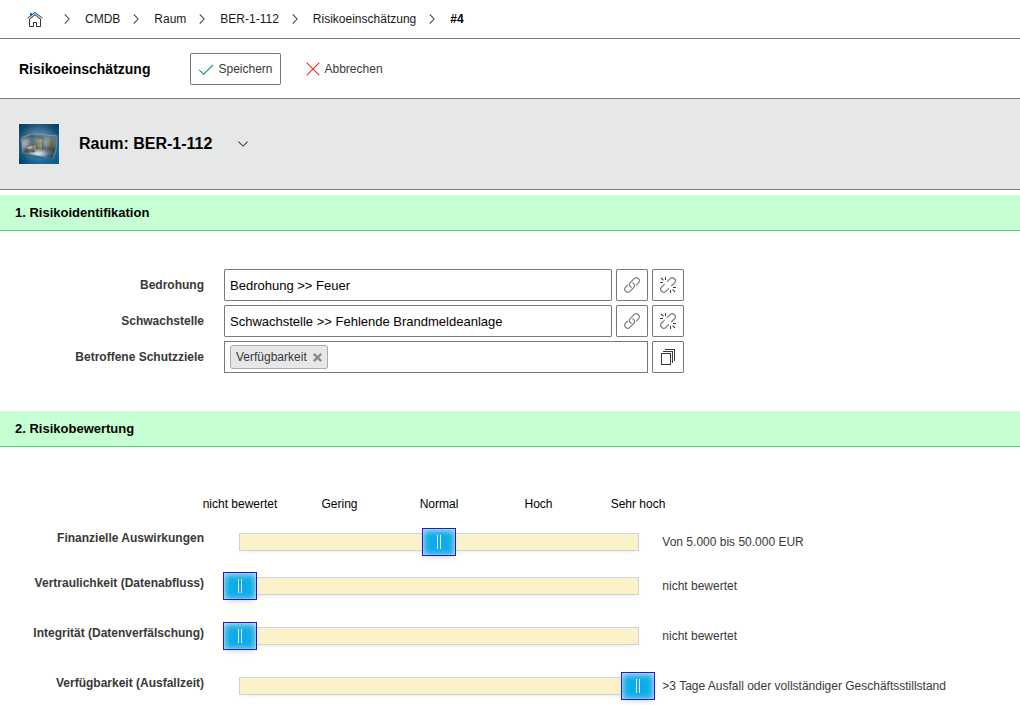Click the link icon next to Schwachstelle
Screen dimensions: 1020x705
coord(632,321)
